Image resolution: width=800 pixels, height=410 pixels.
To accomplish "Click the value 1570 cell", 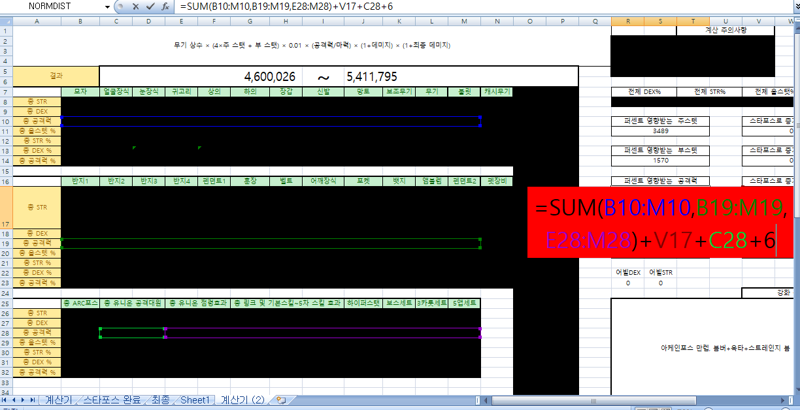I will coord(660,161).
